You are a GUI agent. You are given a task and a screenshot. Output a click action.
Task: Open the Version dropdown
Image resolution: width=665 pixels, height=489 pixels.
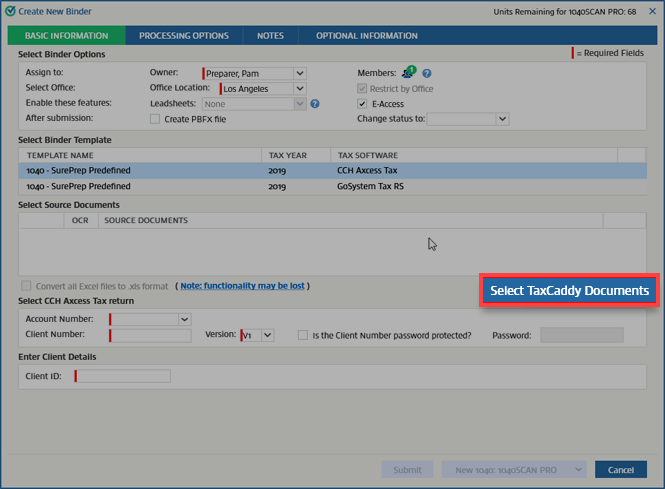pyautogui.click(x=267, y=335)
